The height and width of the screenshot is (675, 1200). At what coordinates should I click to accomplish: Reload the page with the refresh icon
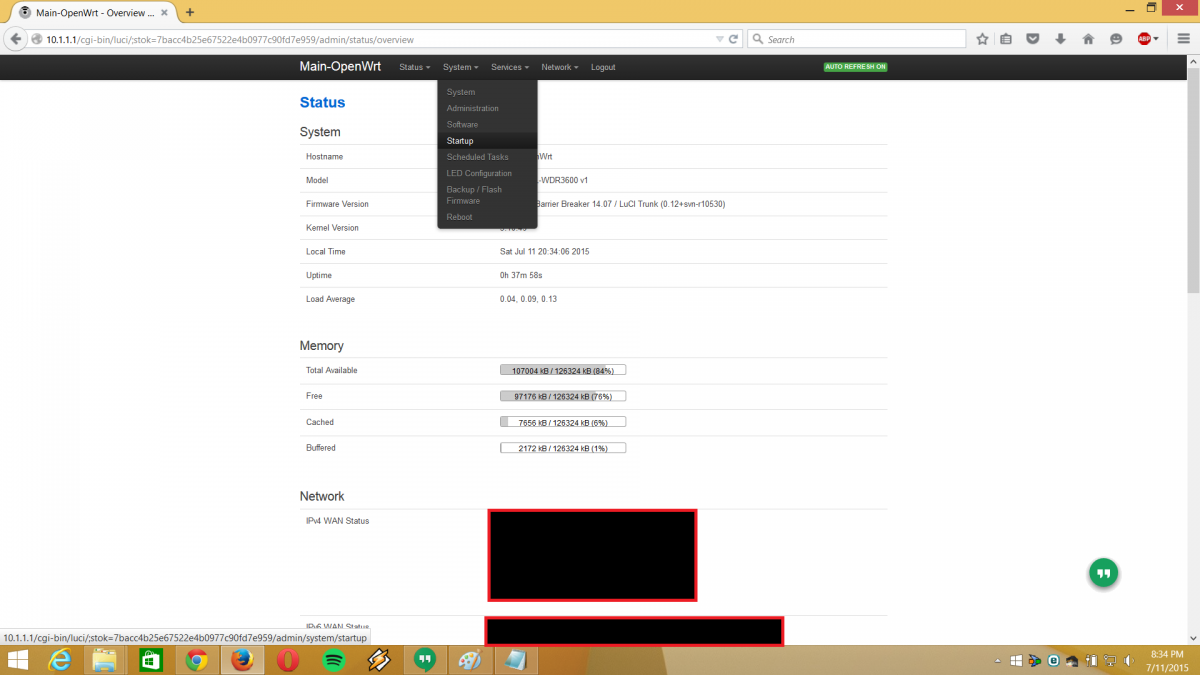click(x=734, y=39)
